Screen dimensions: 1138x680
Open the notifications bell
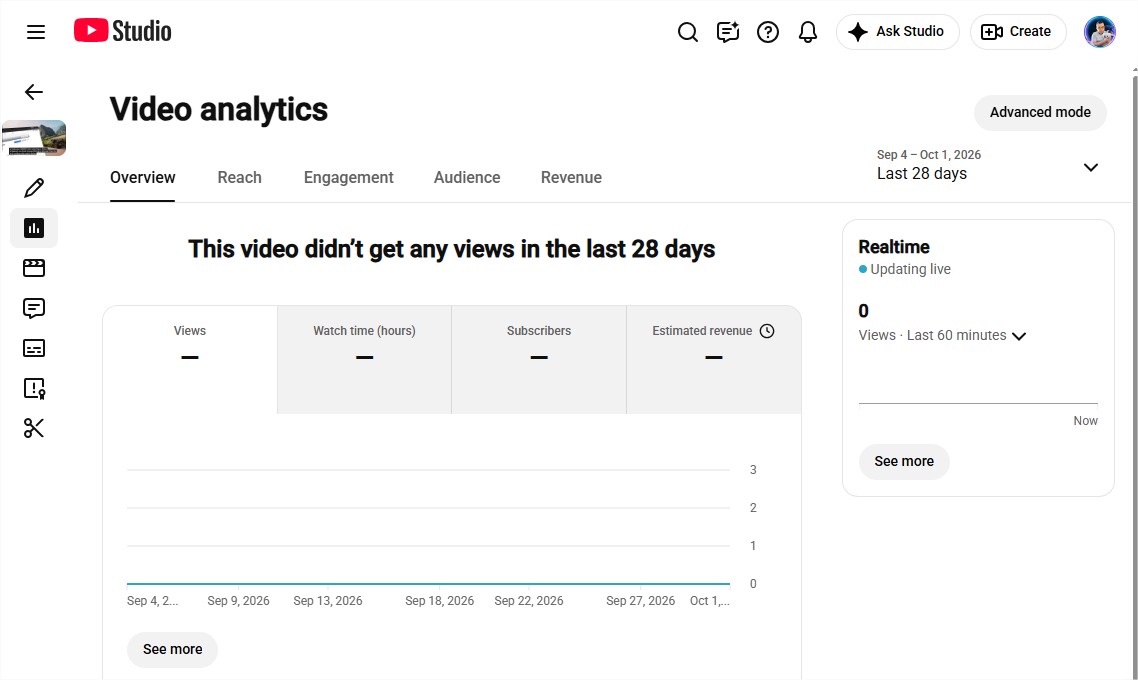807,32
